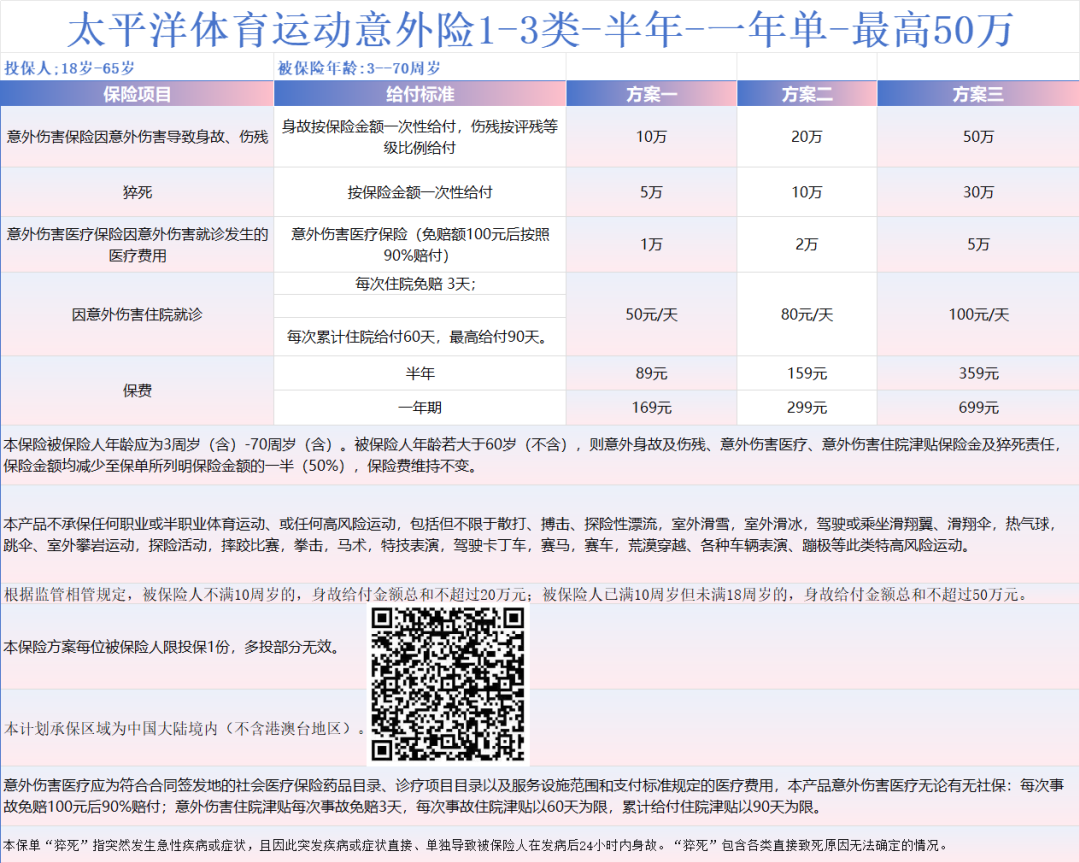The image size is (1080, 863).
Task: Click the 方案一 column header
Action: tap(651, 94)
